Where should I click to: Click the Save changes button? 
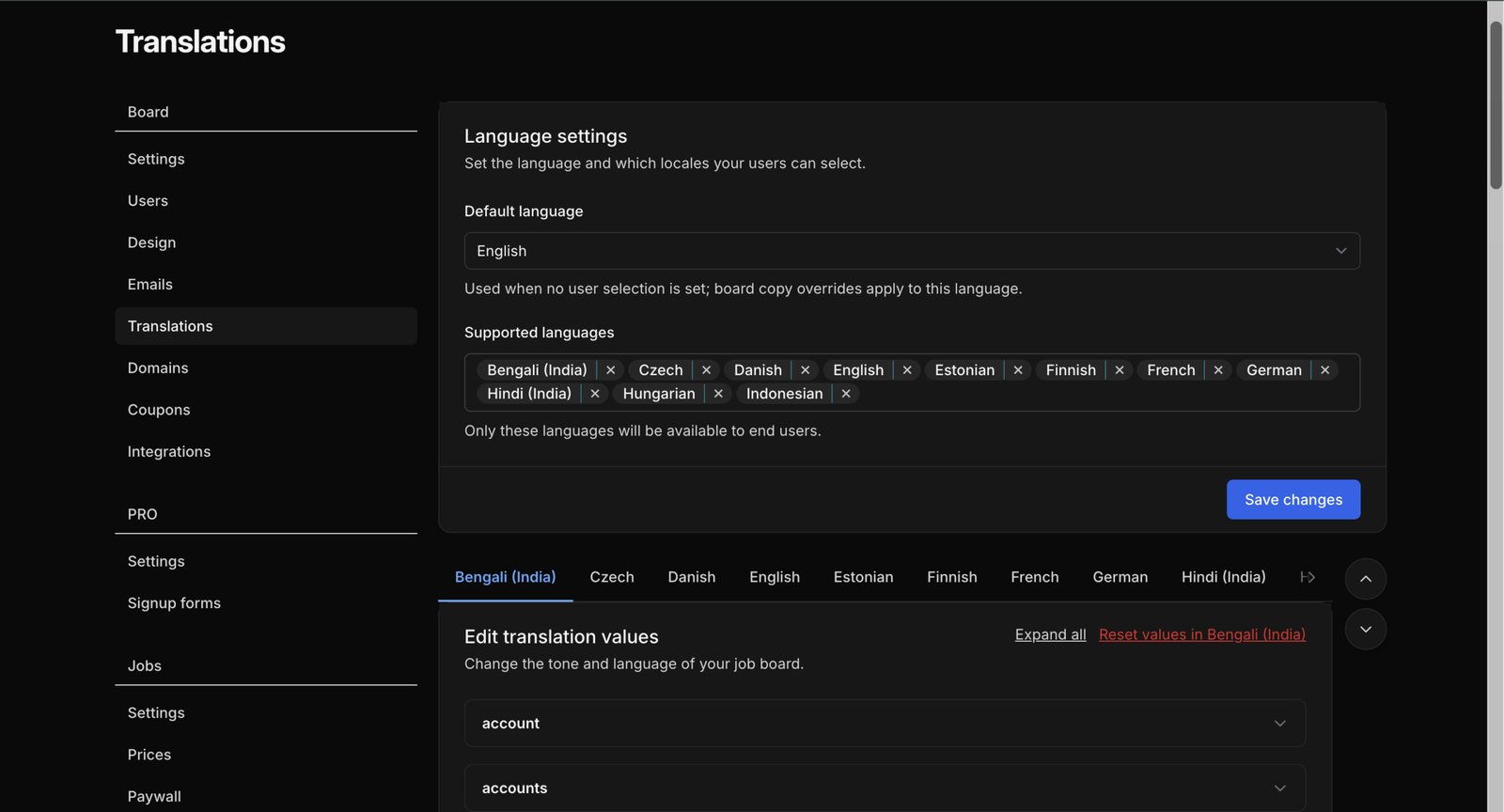1292,500
